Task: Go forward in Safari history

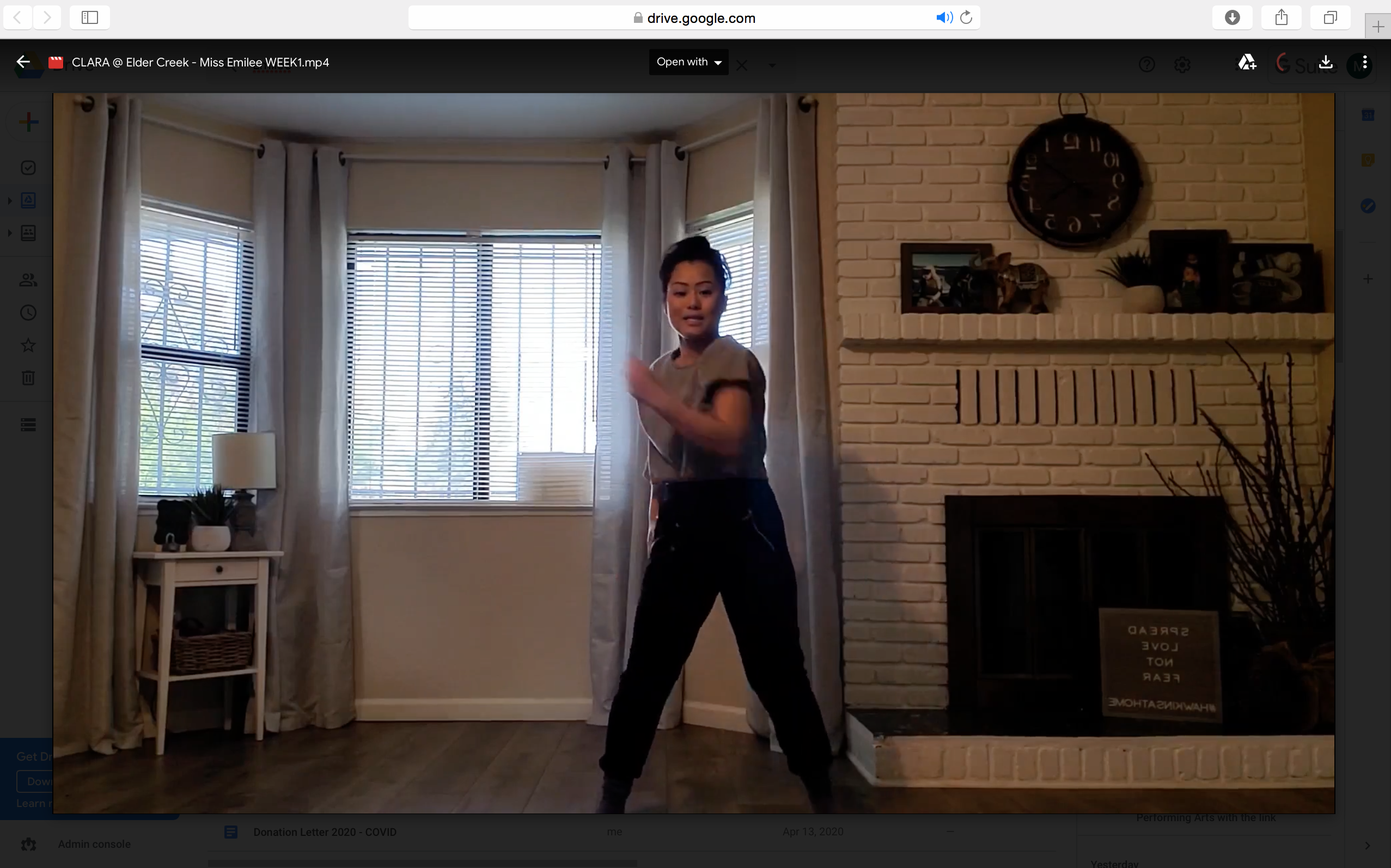Action: (47, 18)
